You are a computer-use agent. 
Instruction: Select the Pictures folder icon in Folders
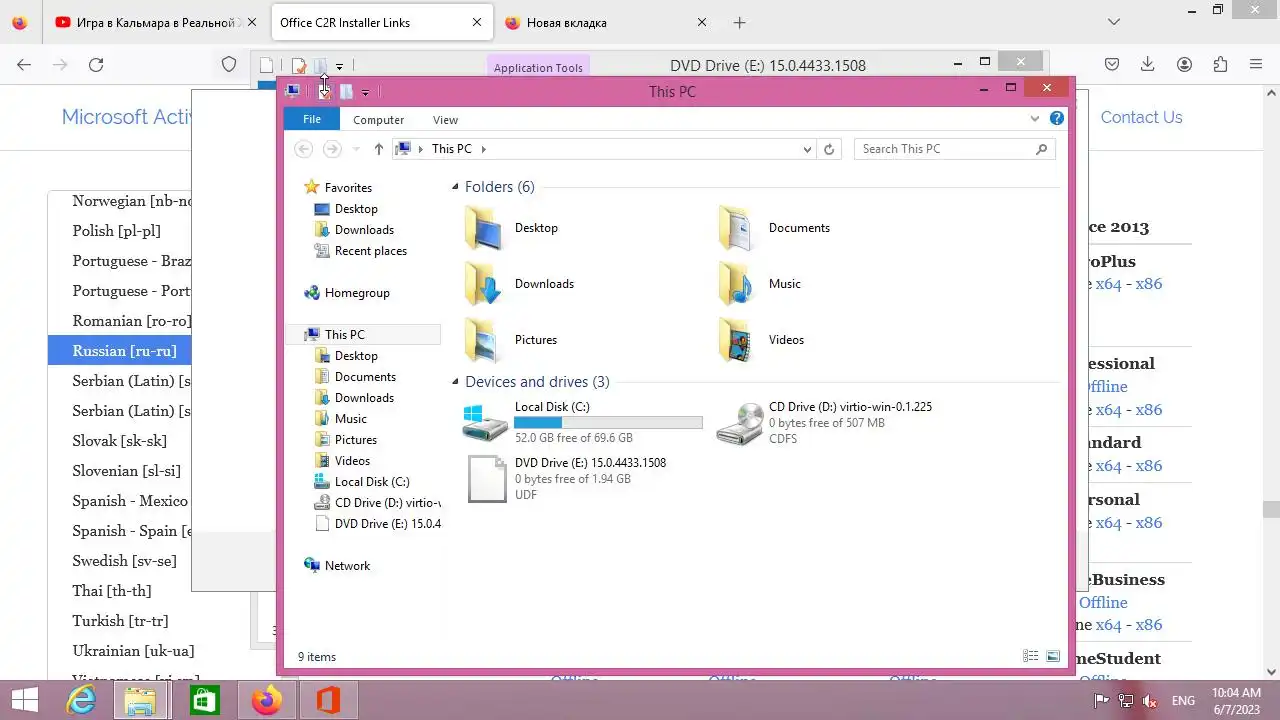tap(484, 340)
